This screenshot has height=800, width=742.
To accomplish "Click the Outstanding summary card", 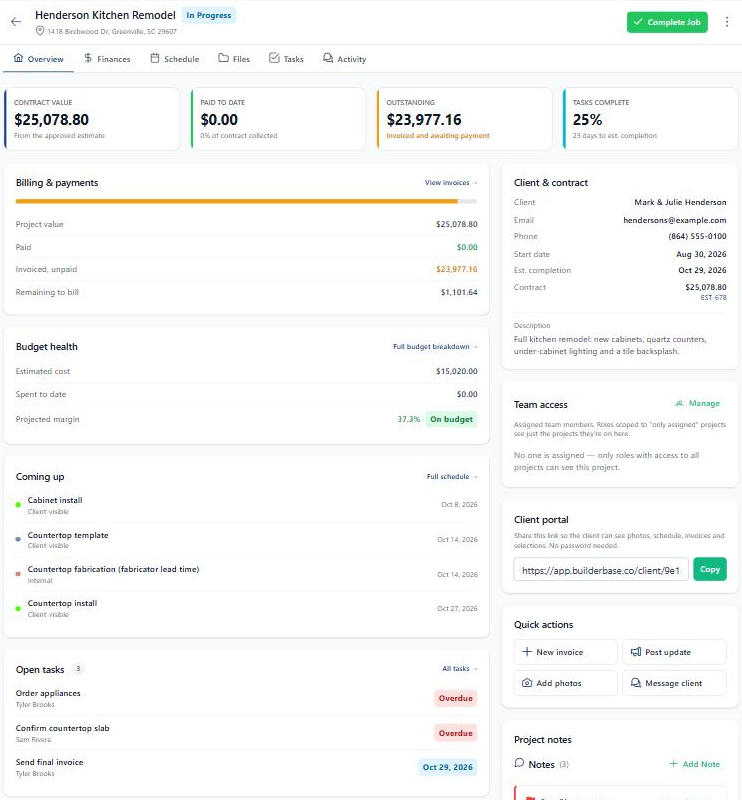I will [x=464, y=119].
